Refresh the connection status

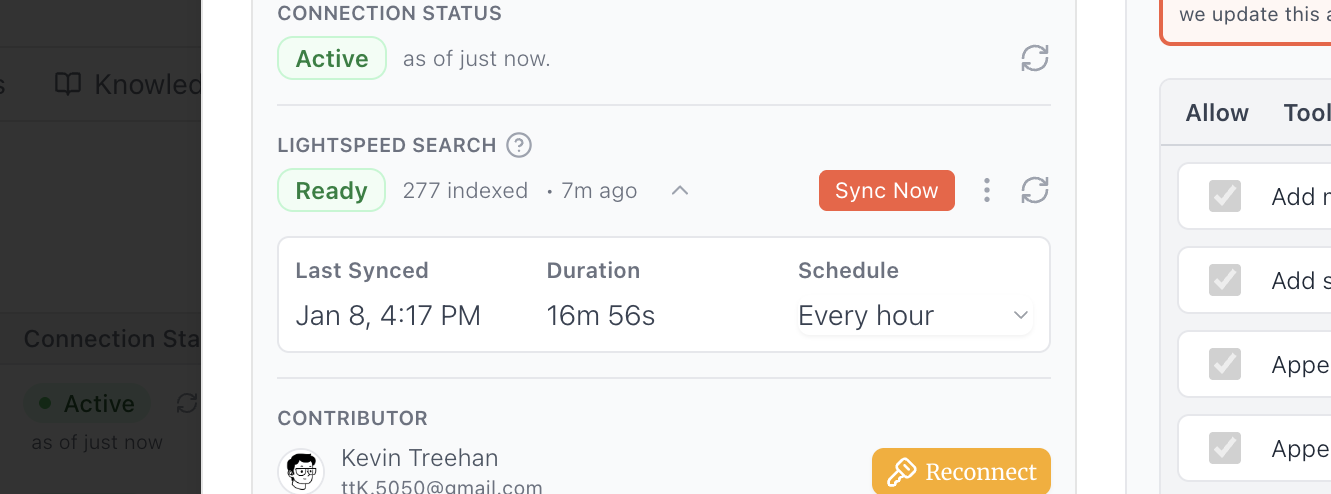(1035, 58)
